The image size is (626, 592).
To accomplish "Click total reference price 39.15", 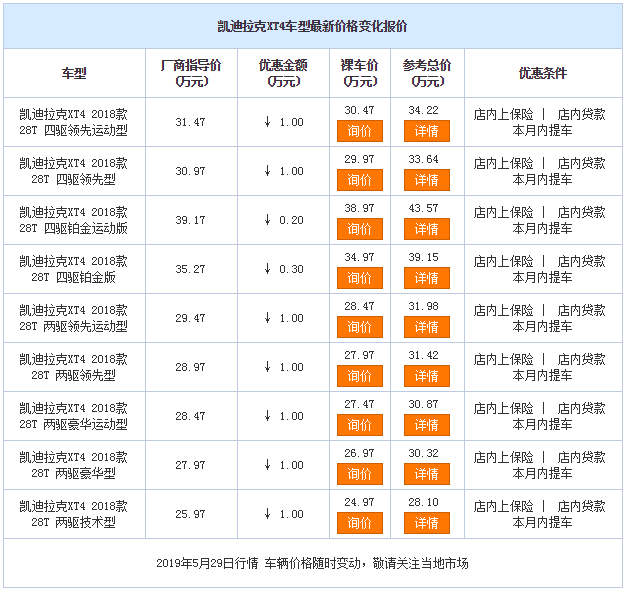I will (x=423, y=257).
